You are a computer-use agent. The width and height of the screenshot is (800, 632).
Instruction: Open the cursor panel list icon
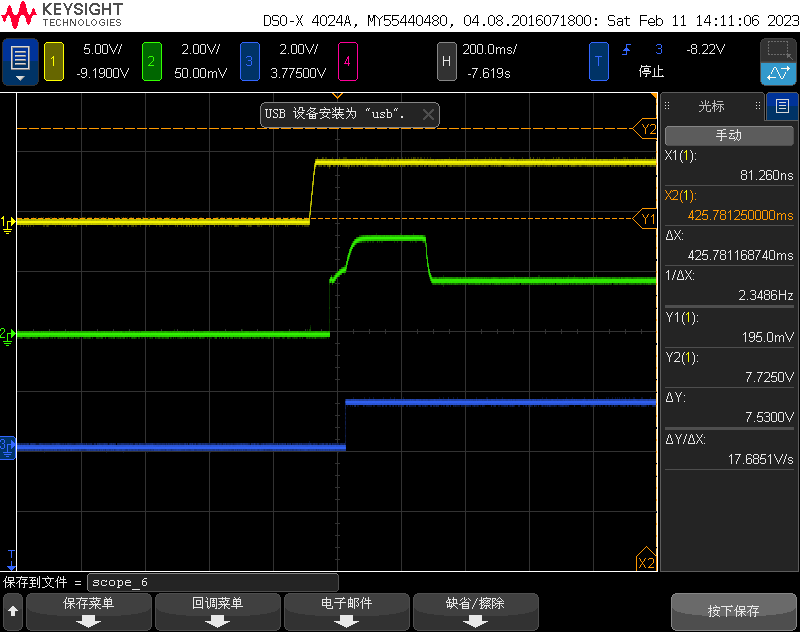(783, 107)
